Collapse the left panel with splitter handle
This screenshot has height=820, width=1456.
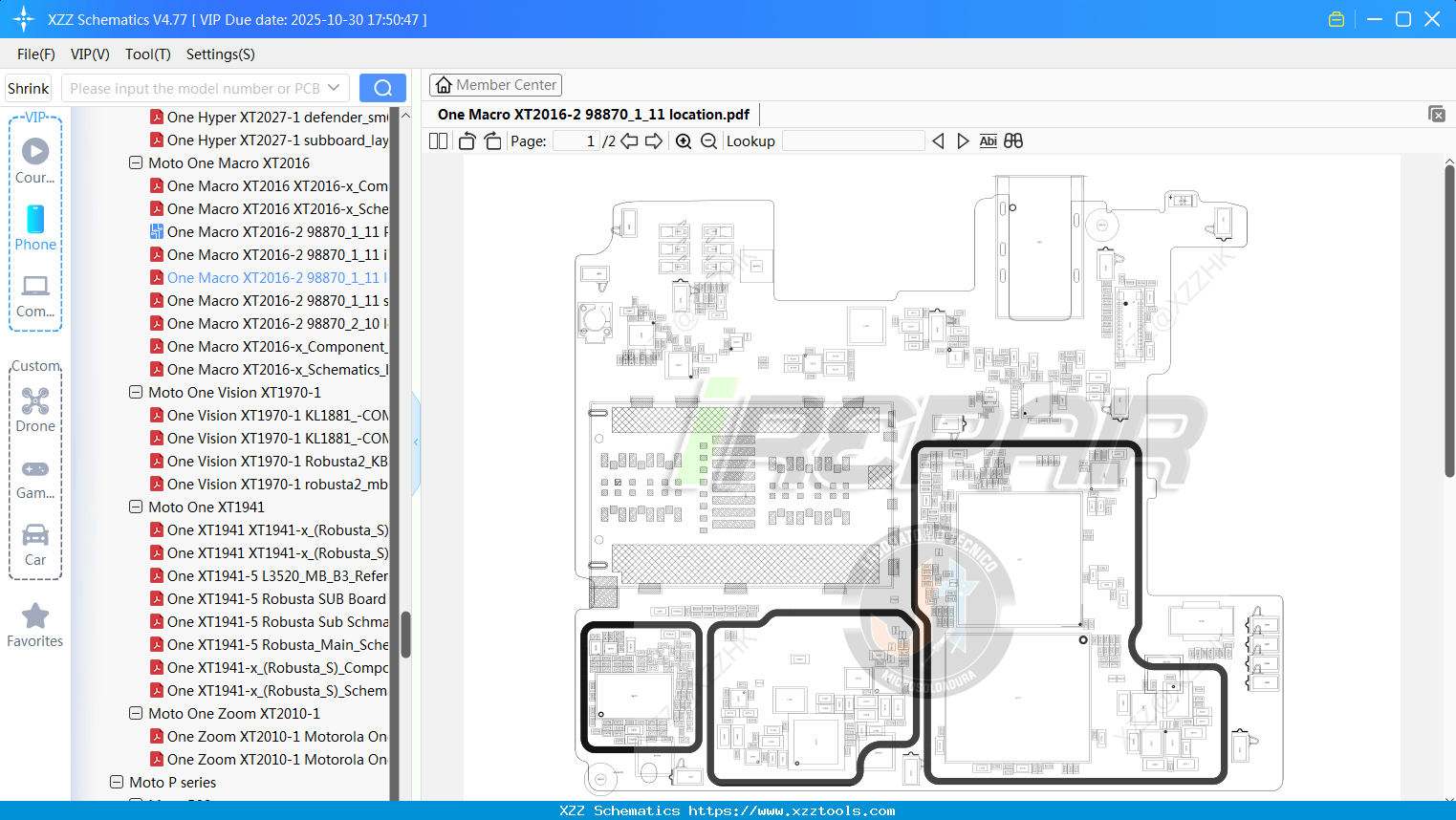pyautogui.click(x=416, y=442)
